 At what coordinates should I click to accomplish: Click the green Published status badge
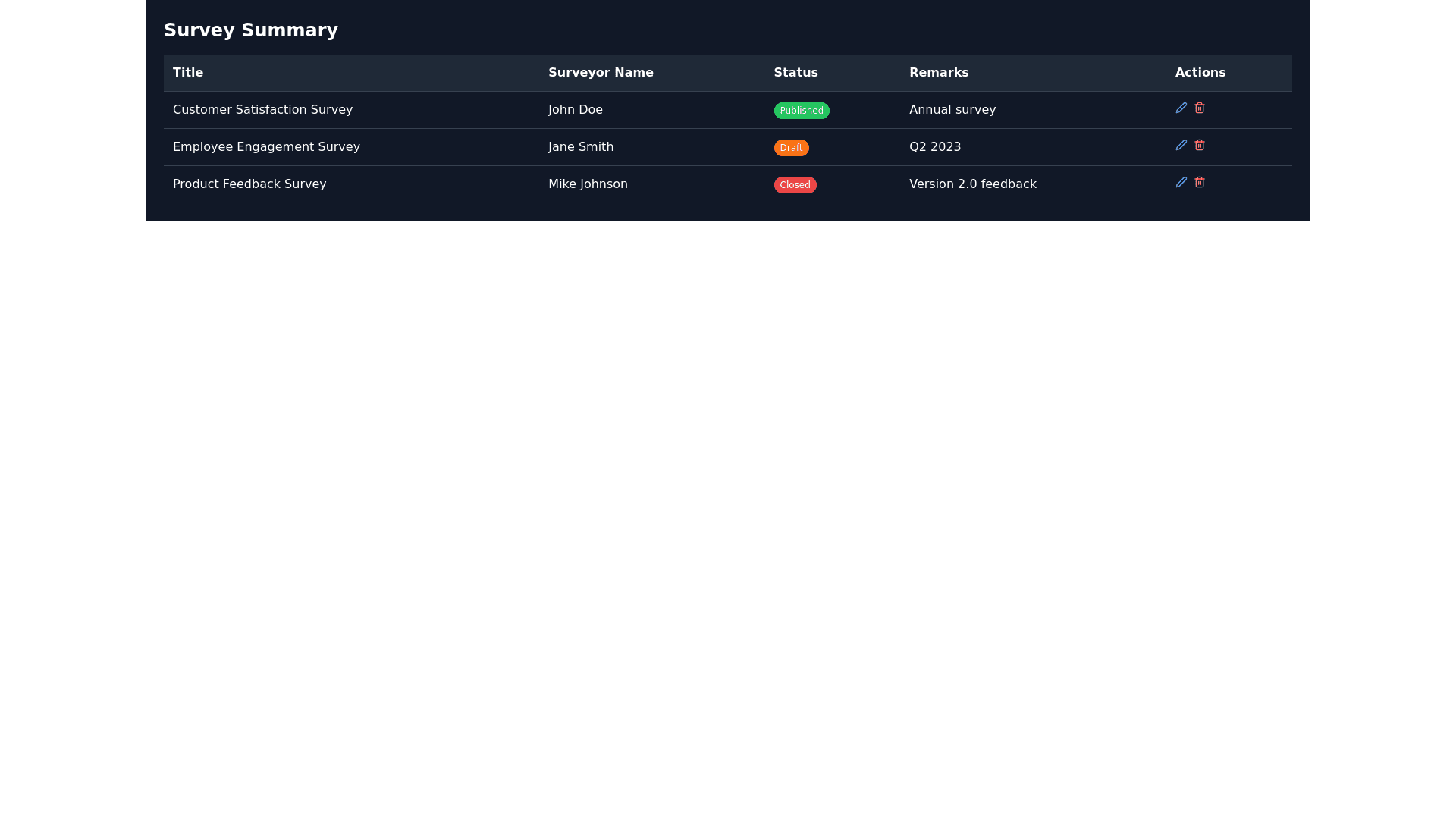click(801, 111)
